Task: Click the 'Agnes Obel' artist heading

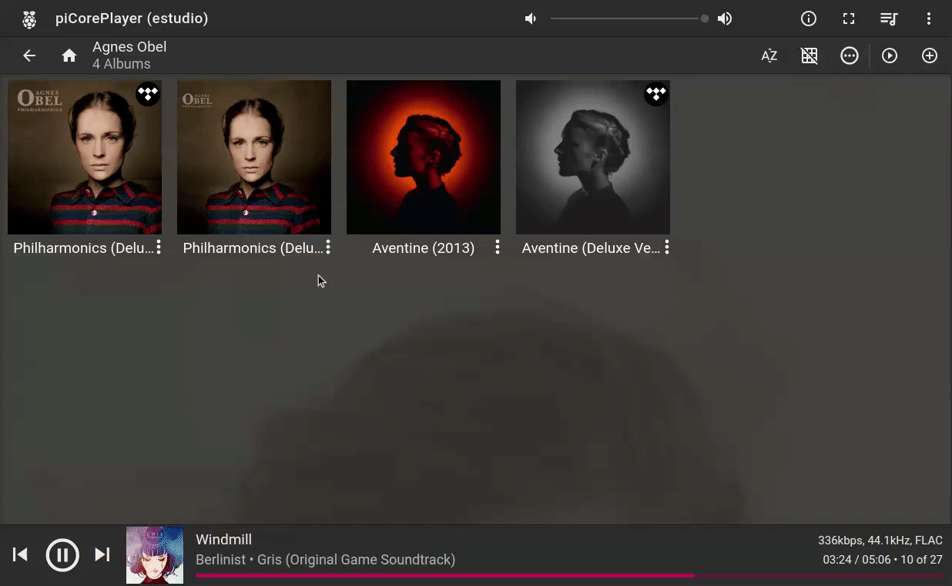Action: click(x=129, y=47)
